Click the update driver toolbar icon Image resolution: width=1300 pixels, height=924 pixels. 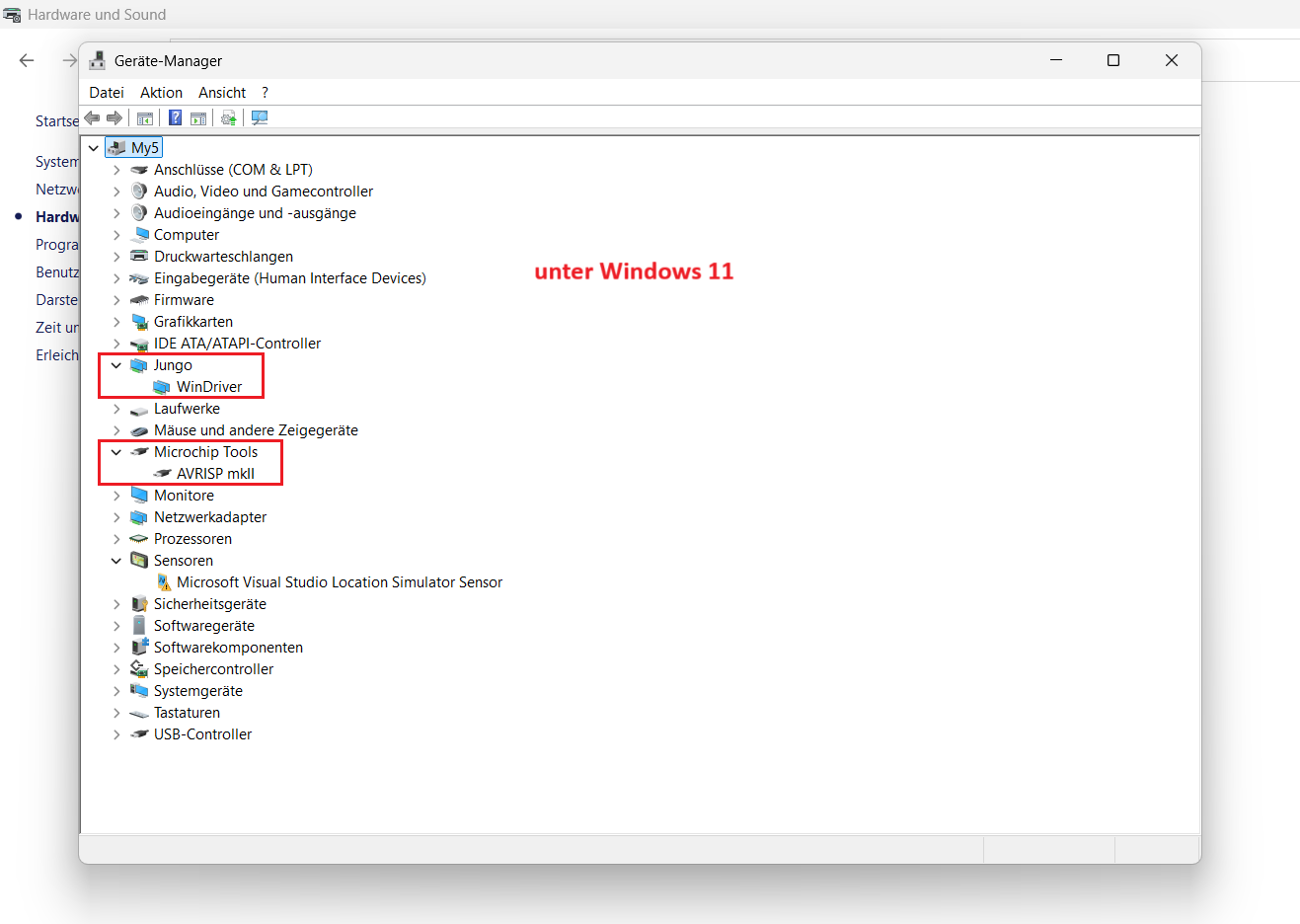coord(229,117)
